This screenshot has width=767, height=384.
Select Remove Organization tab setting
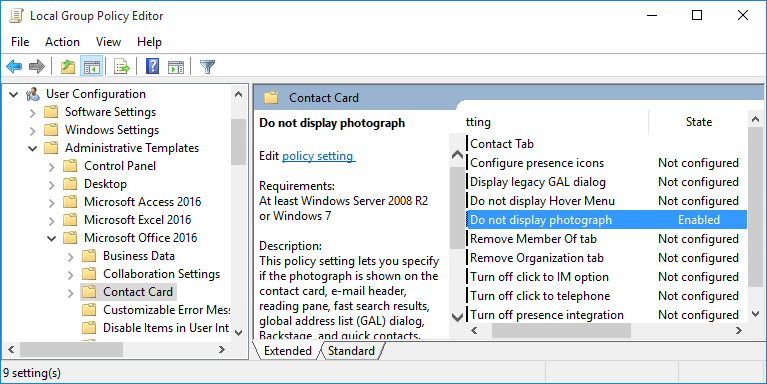click(607, 258)
